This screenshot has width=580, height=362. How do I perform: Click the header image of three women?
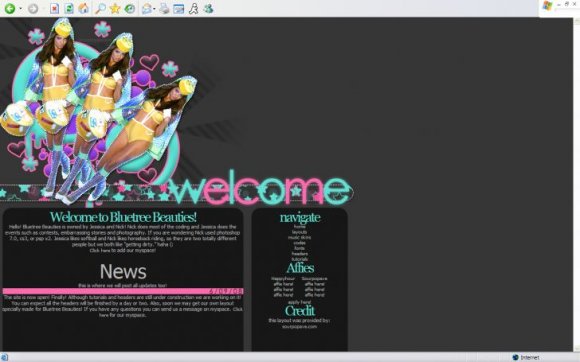(99, 111)
